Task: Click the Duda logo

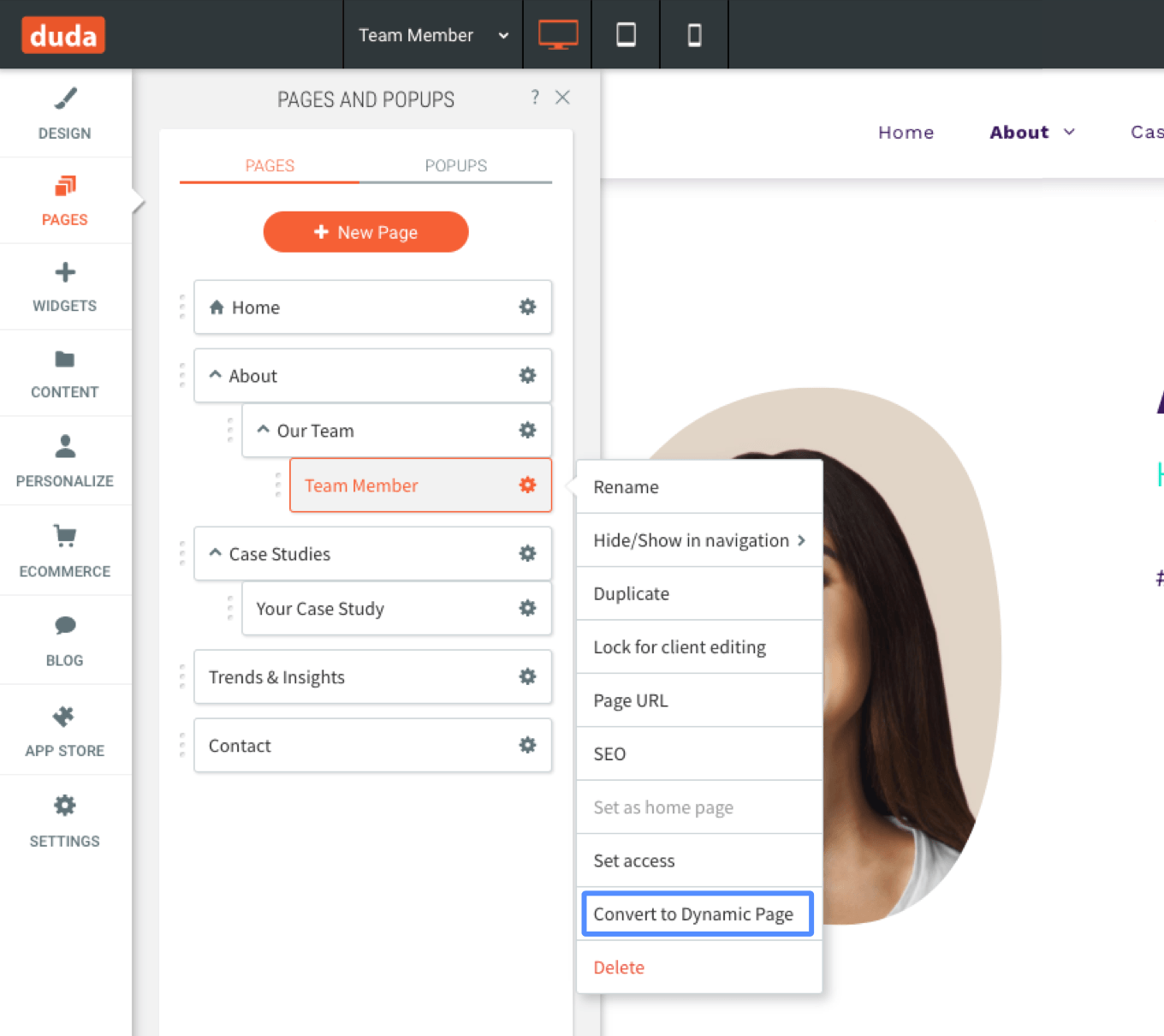Action: (63, 35)
